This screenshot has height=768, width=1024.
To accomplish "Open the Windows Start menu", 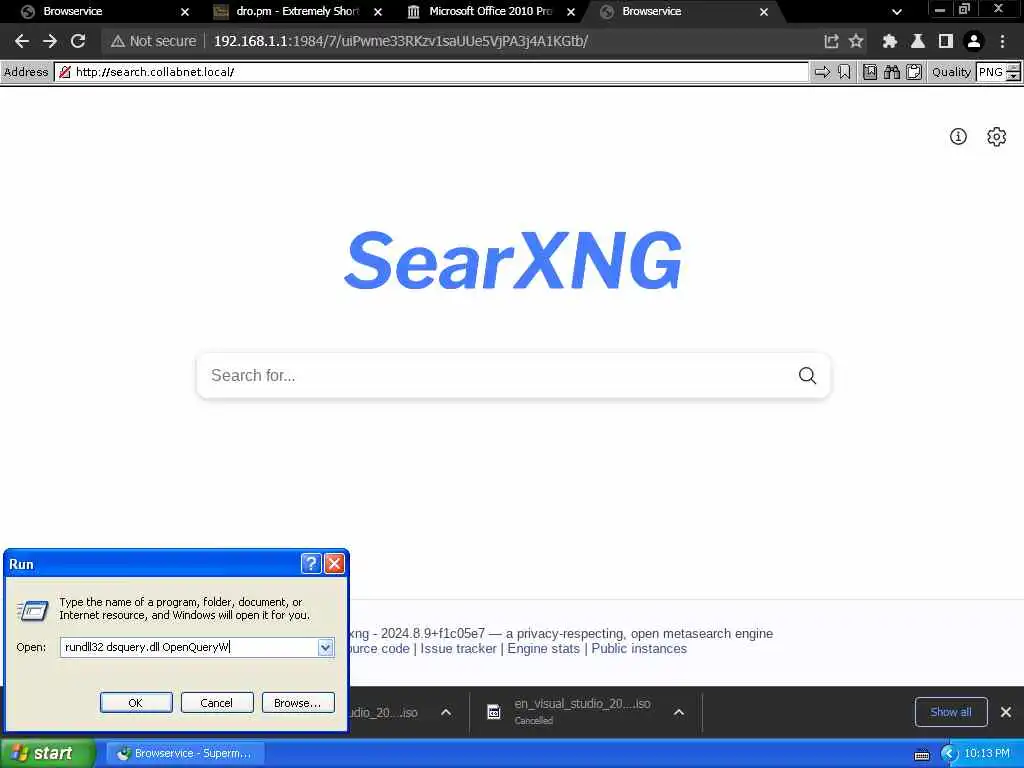I will pos(46,753).
